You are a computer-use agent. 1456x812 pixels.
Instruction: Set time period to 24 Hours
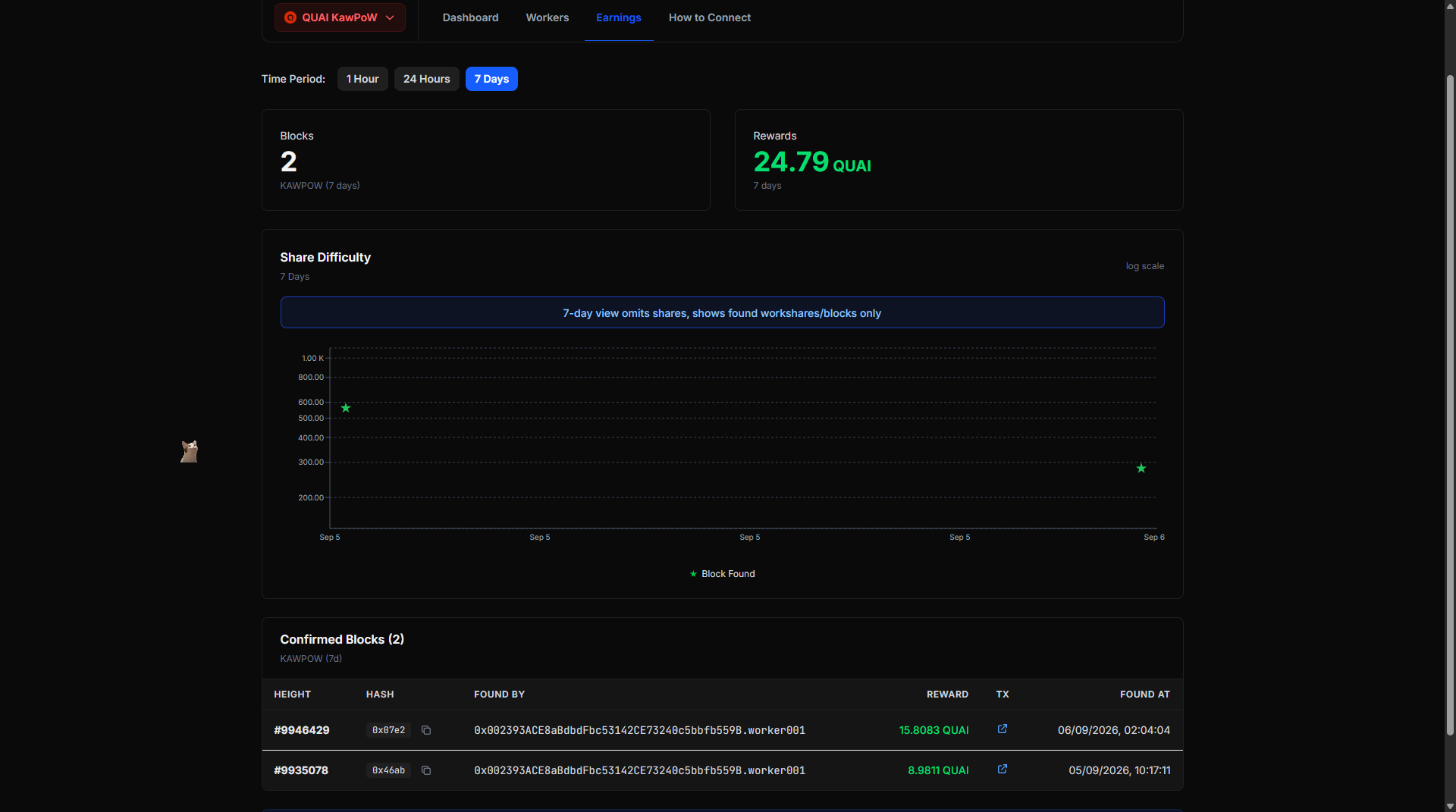[426, 79]
